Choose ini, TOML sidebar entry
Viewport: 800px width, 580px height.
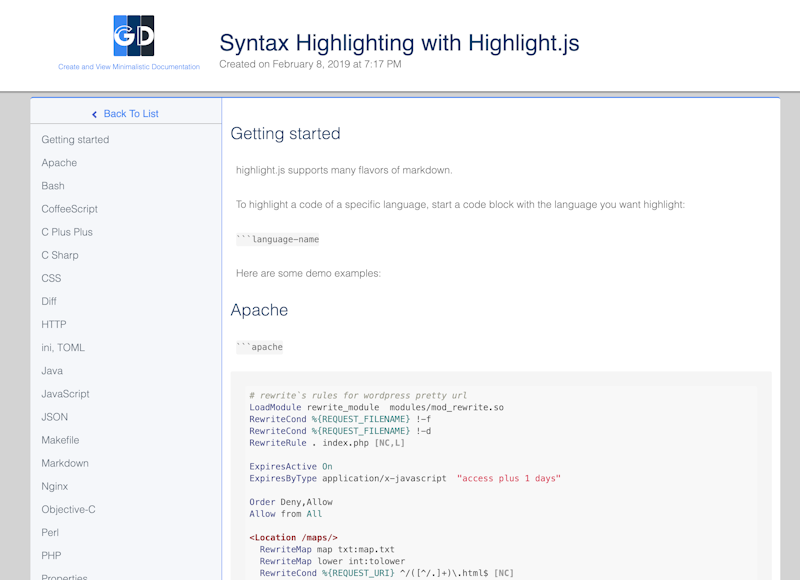pos(63,347)
